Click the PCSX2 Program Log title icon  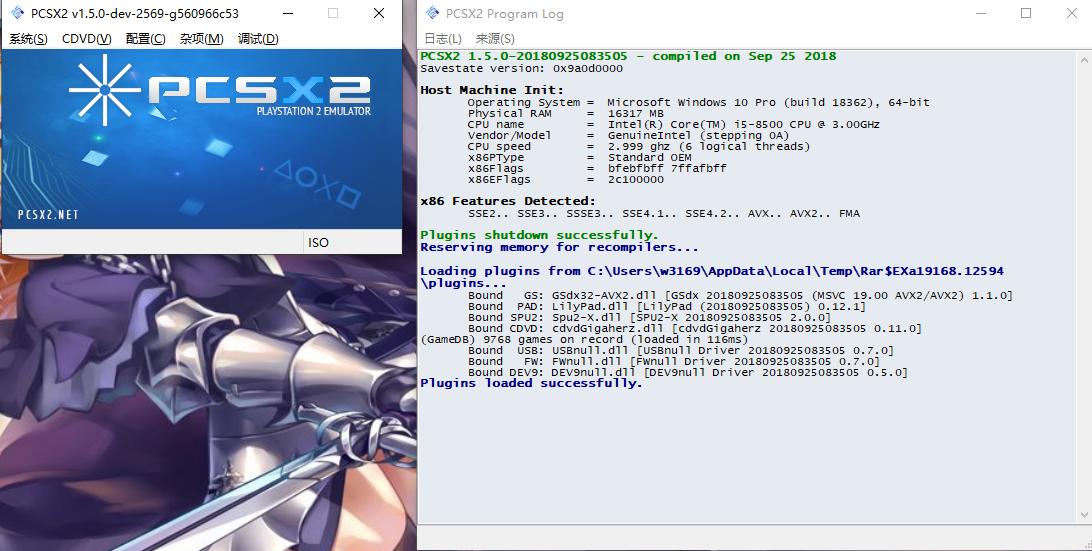point(432,13)
